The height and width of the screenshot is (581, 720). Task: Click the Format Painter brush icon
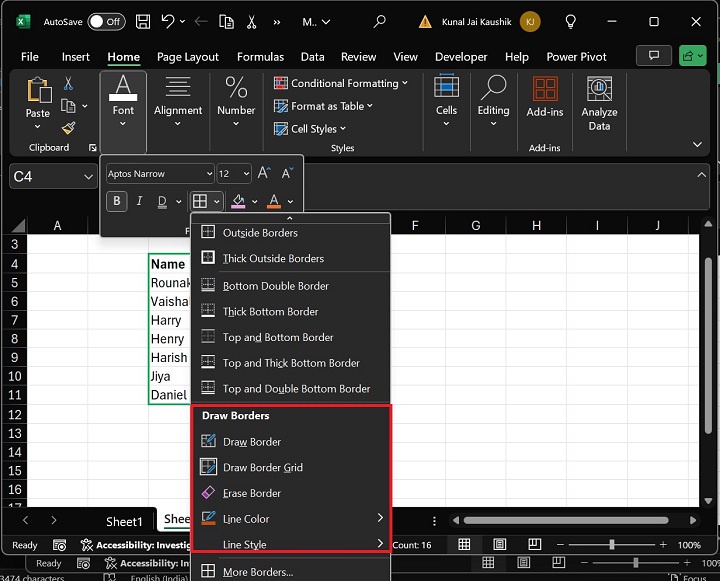pos(68,128)
